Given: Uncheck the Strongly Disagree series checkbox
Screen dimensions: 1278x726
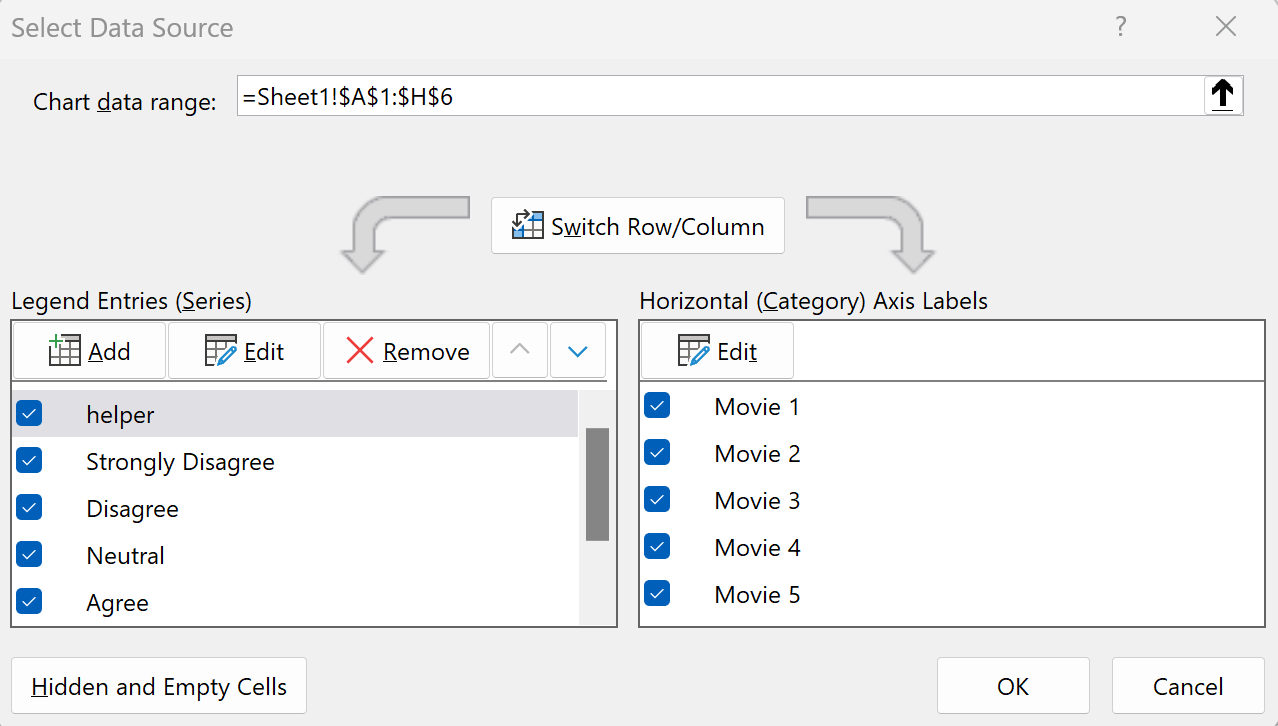Looking at the screenshot, I should point(29,461).
